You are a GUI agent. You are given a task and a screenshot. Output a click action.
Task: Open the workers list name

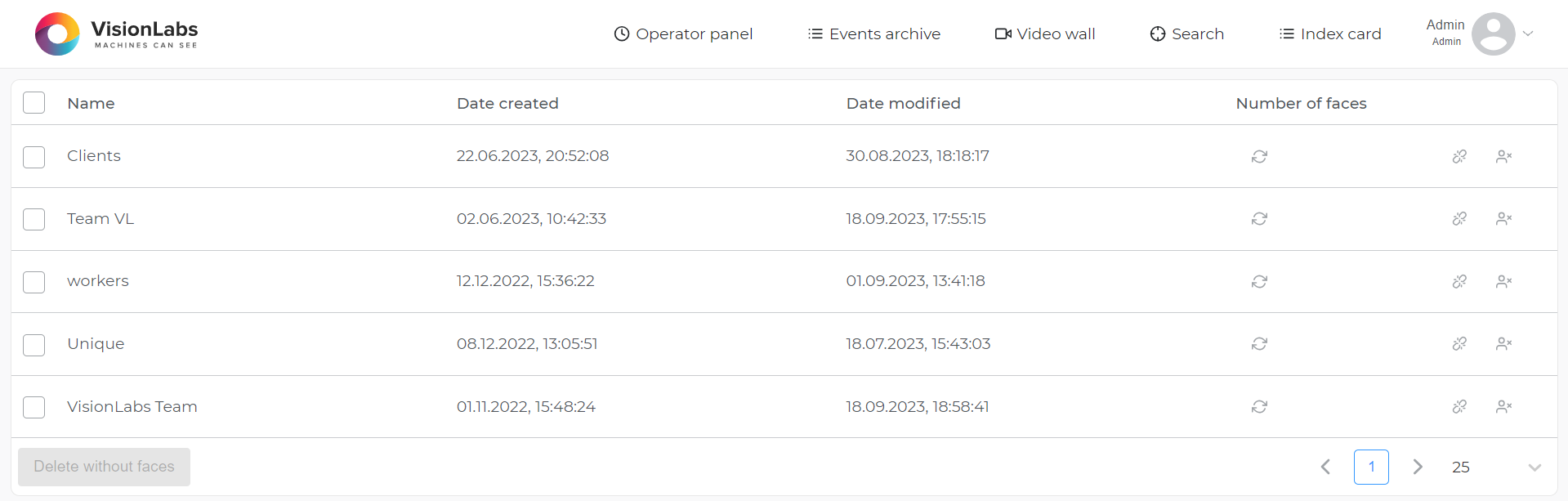[x=98, y=281]
